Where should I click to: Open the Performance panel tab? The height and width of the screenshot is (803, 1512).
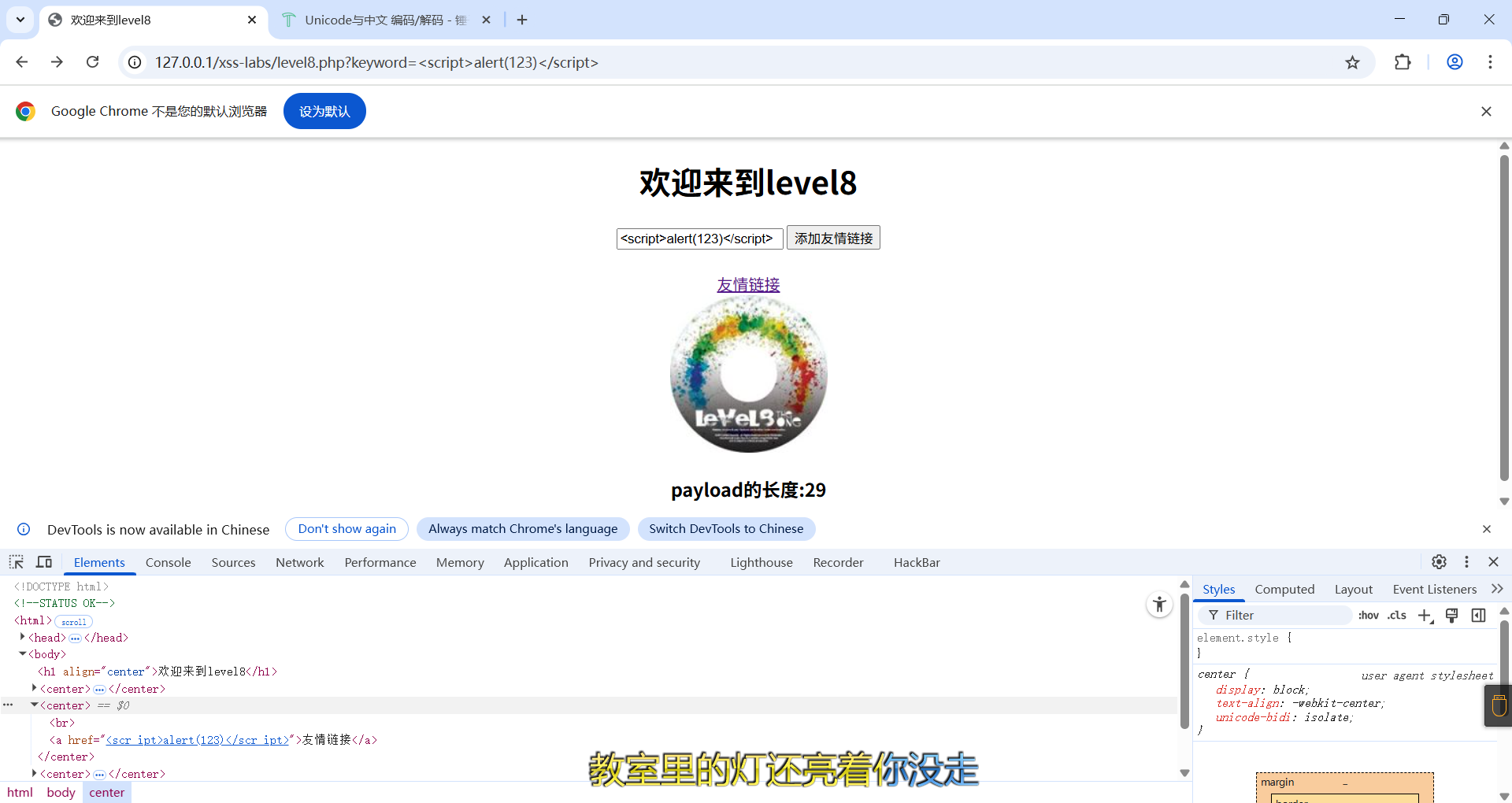point(380,562)
